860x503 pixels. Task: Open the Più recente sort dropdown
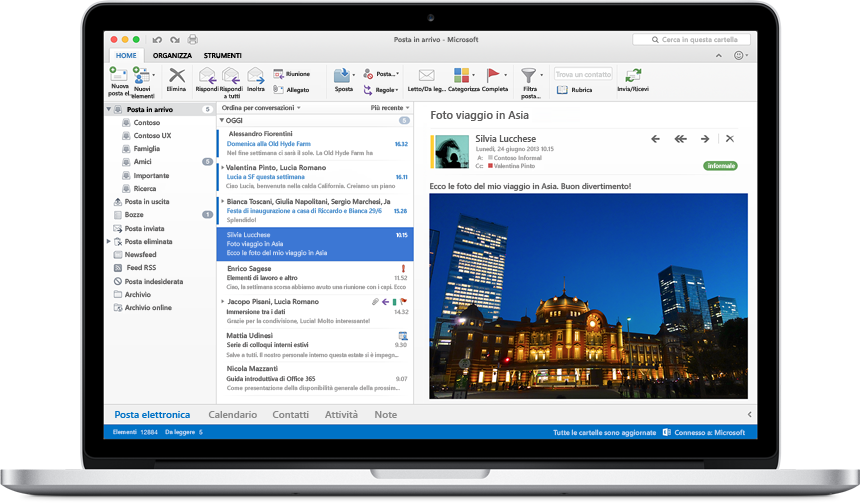(x=390, y=107)
